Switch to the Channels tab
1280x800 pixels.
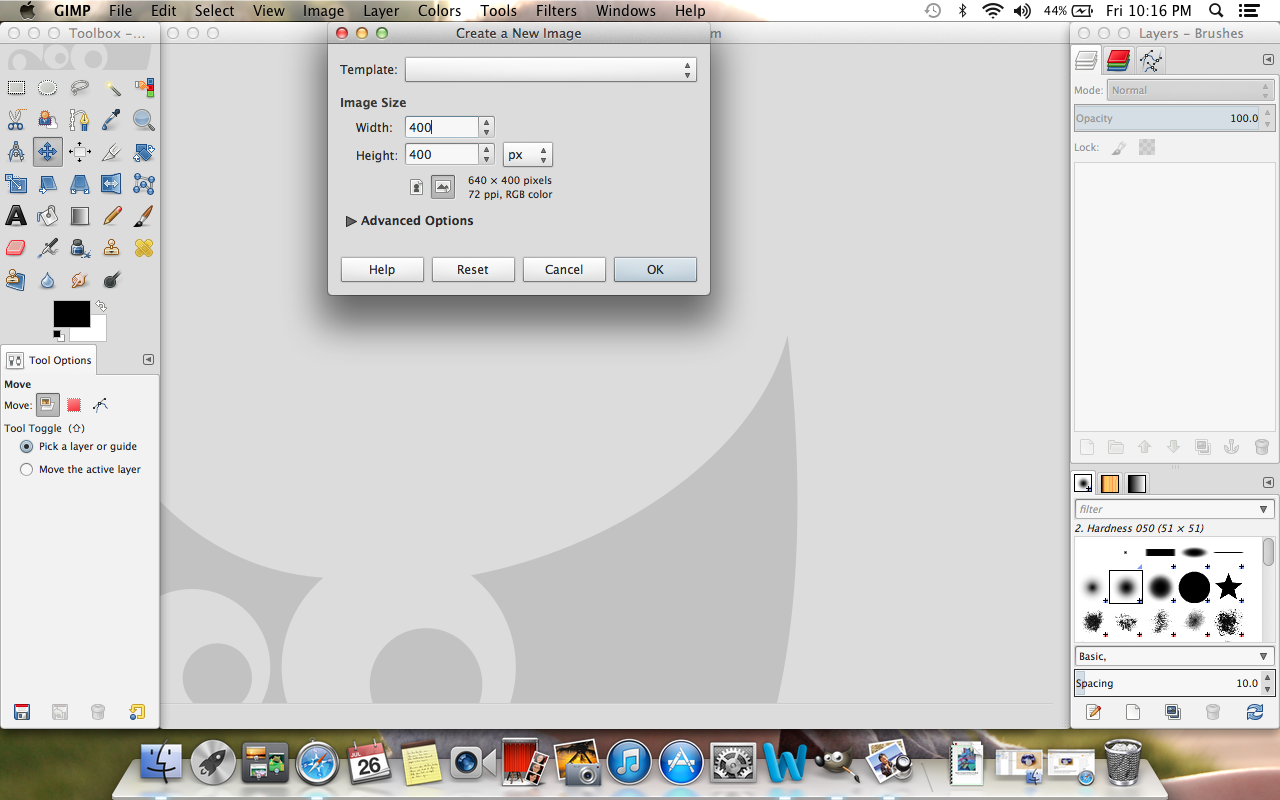coord(1119,61)
